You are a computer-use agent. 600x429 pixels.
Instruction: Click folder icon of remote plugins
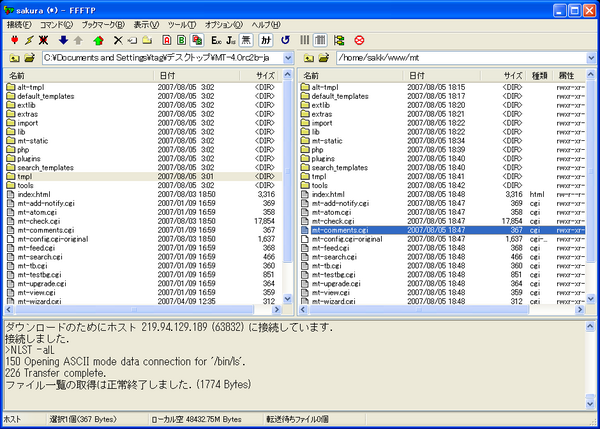pos(305,158)
